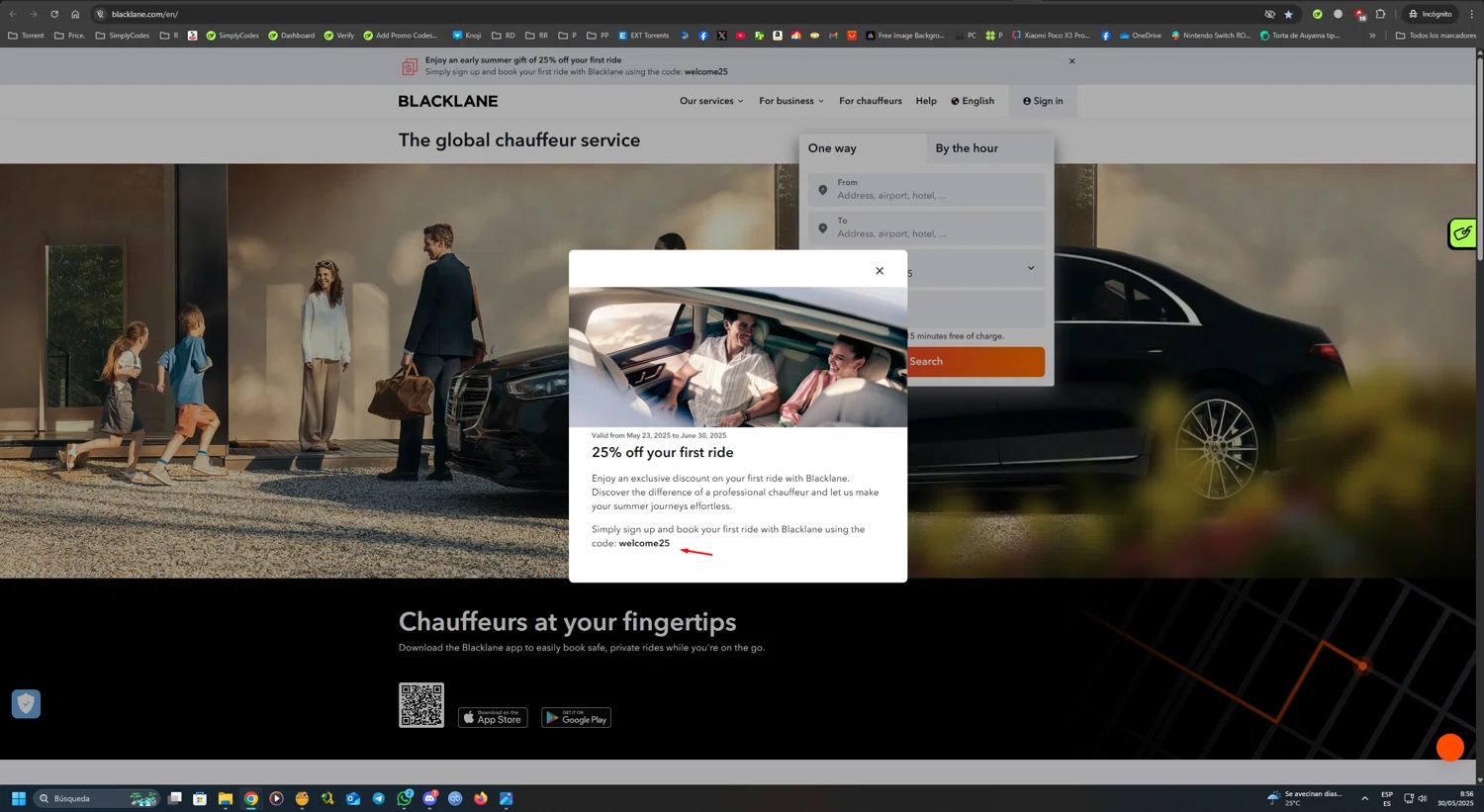Expand hidden bookmarks overflow chevron
This screenshot has height=812, width=1484.
1372,36
